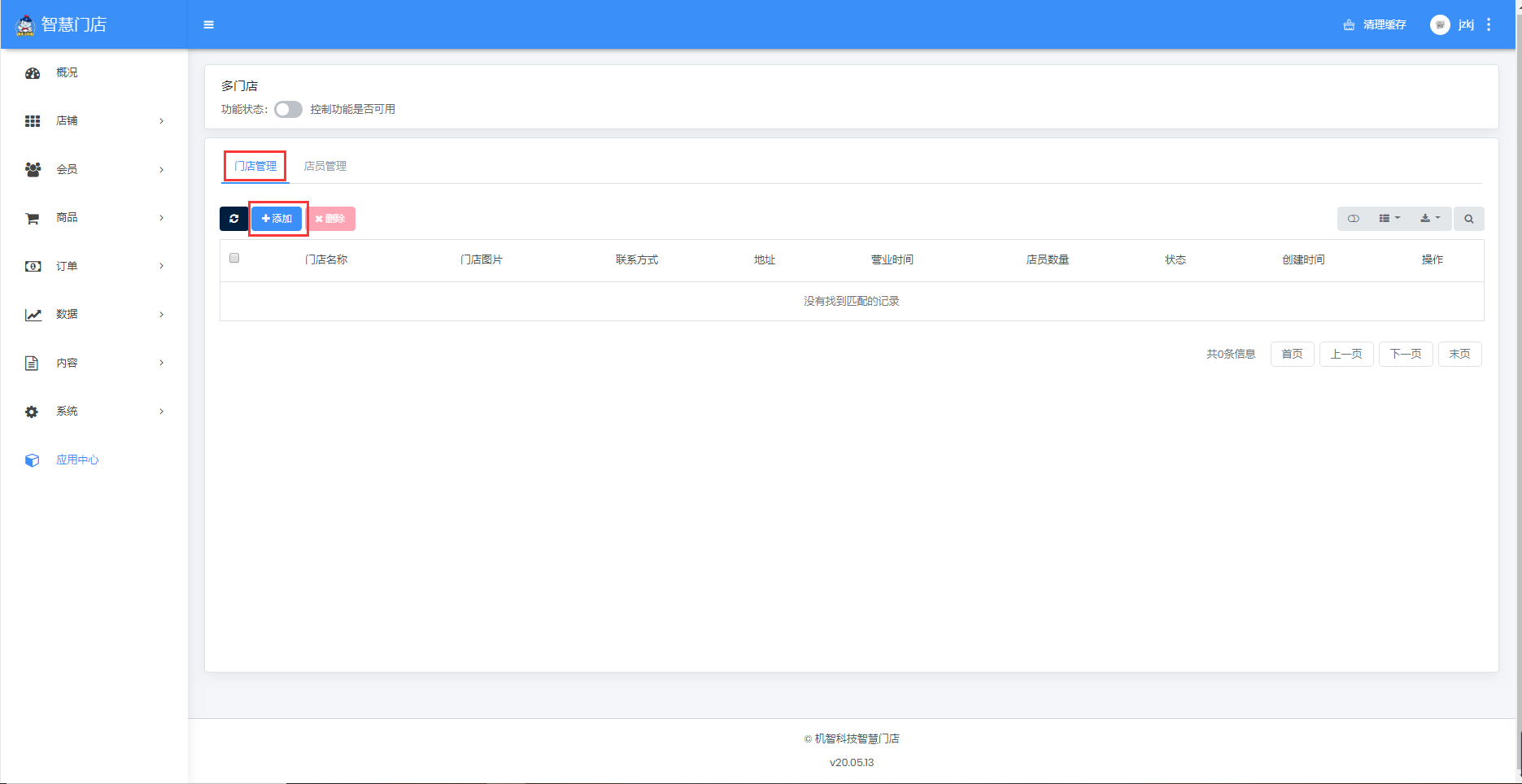Click the 上一页 pagination button
Viewport: 1522px width, 784px height.
[1346, 354]
